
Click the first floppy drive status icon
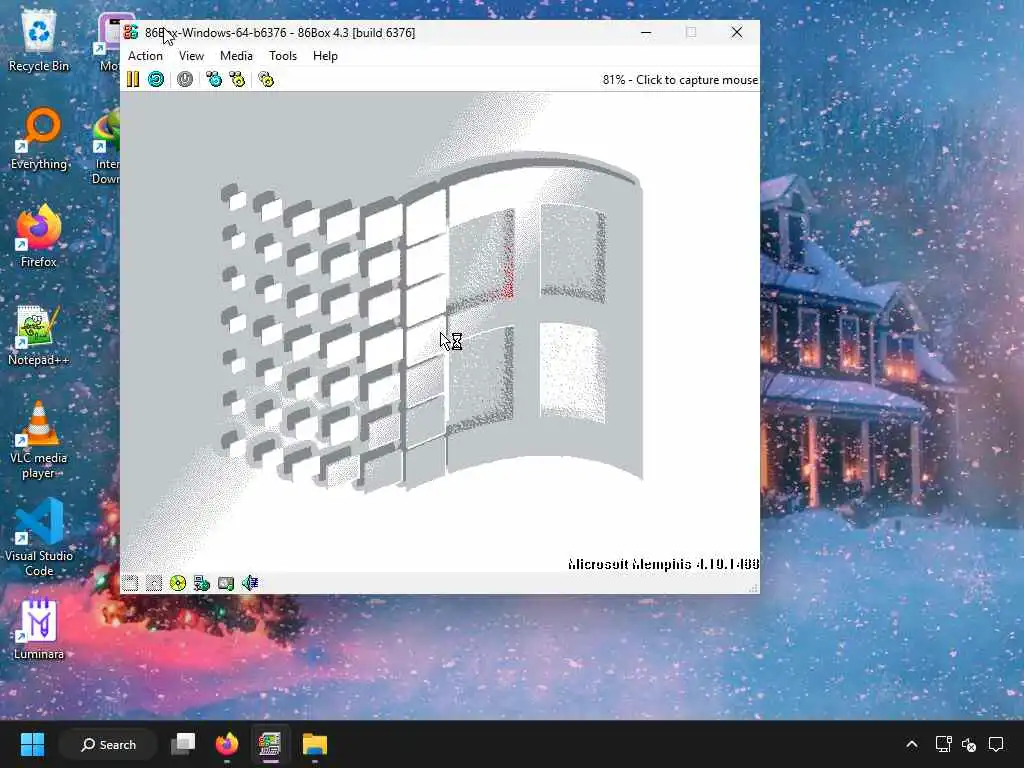click(x=130, y=583)
